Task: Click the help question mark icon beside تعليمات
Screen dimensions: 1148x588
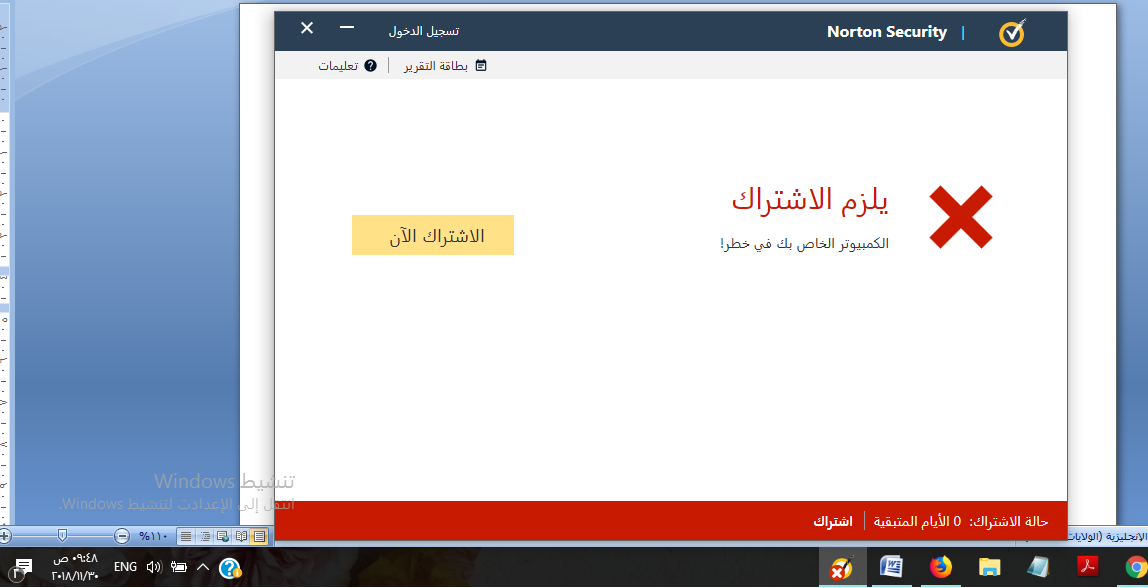Action: pos(370,66)
